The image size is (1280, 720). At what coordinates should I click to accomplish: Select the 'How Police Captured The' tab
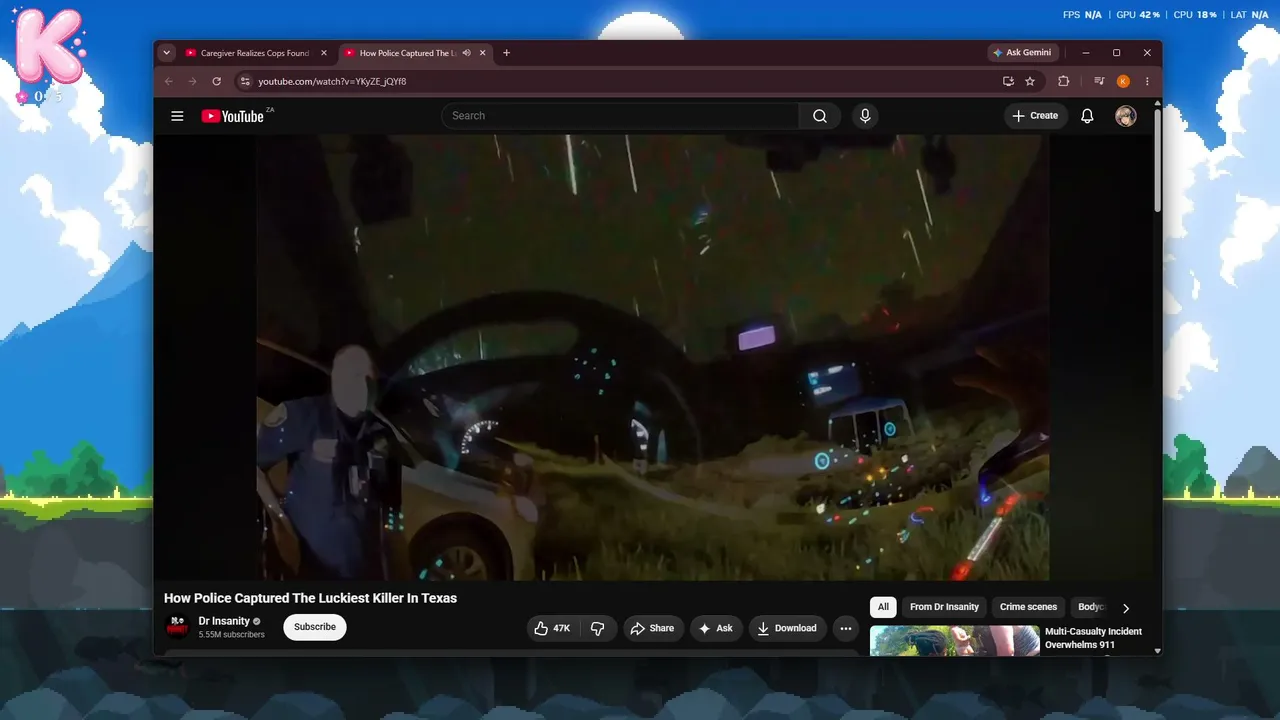click(x=414, y=53)
